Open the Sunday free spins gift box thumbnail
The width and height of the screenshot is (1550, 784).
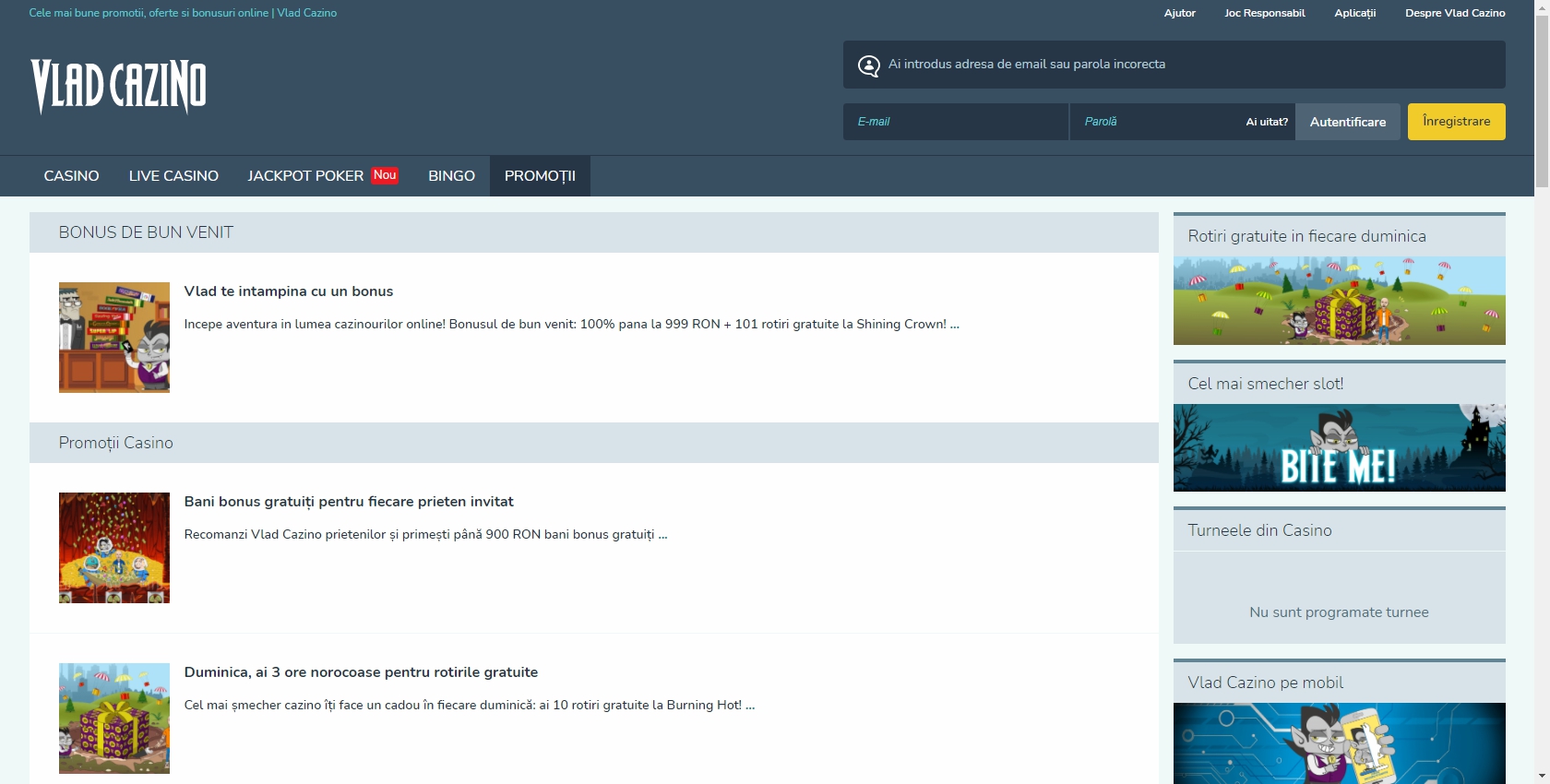click(x=114, y=719)
